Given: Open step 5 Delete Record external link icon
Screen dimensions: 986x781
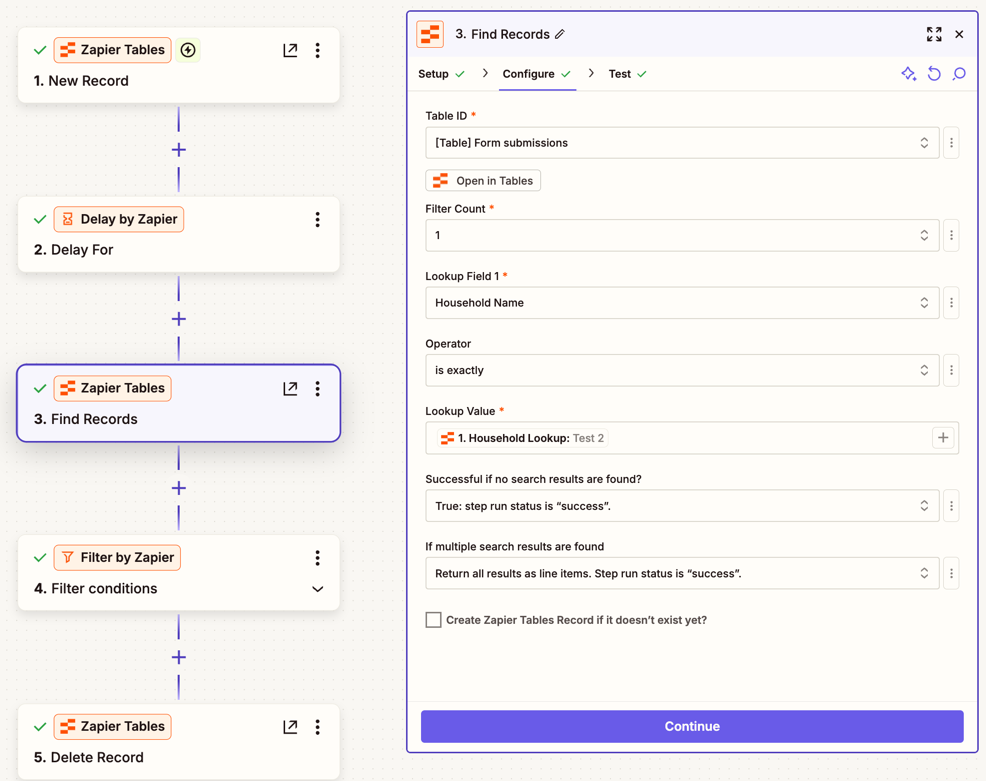Looking at the screenshot, I should point(290,727).
